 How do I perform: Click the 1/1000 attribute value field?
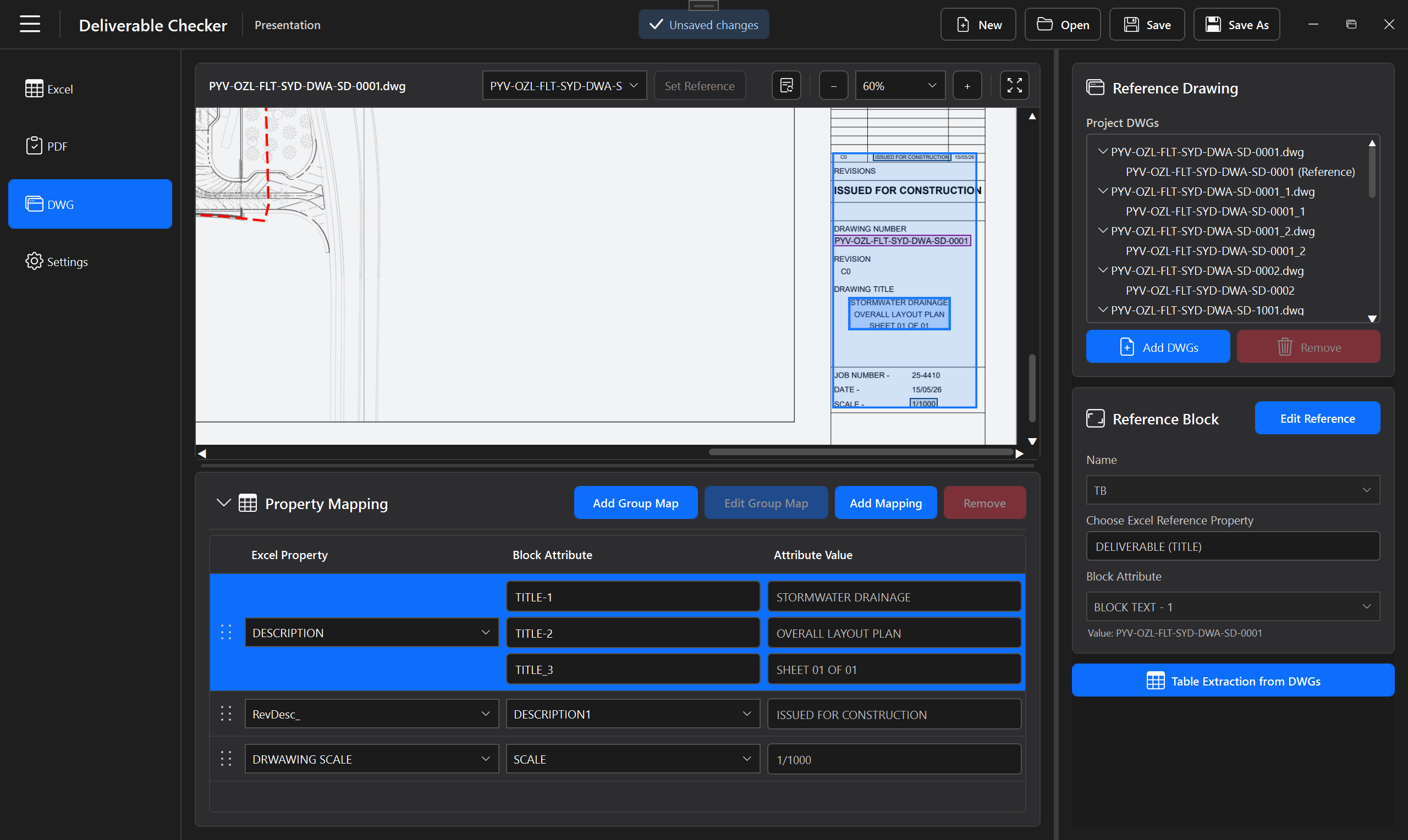pos(894,759)
